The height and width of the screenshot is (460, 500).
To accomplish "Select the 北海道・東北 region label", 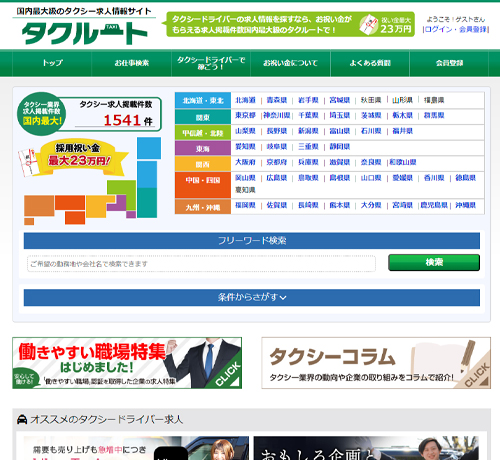I will (x=203, y=100).
